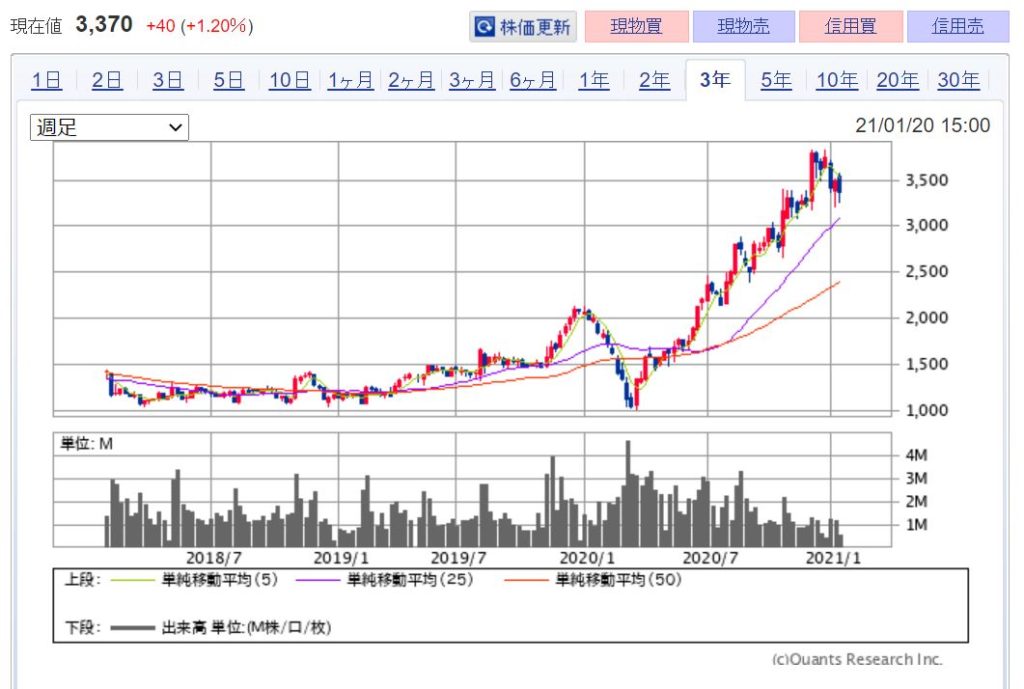
Task: Click the 信用売 button
Action: point(957,27)
